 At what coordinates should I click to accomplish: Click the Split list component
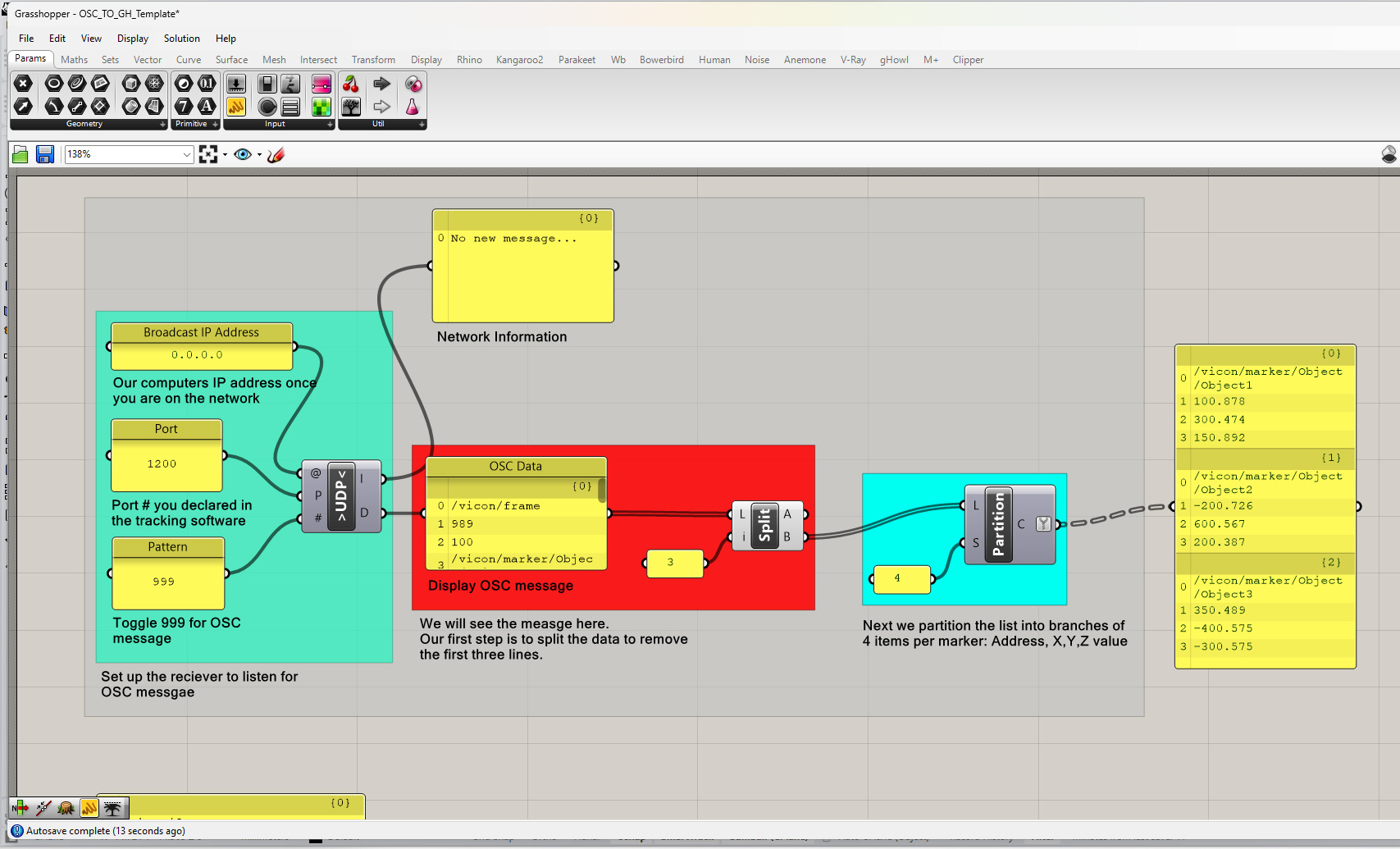point(764,525)
